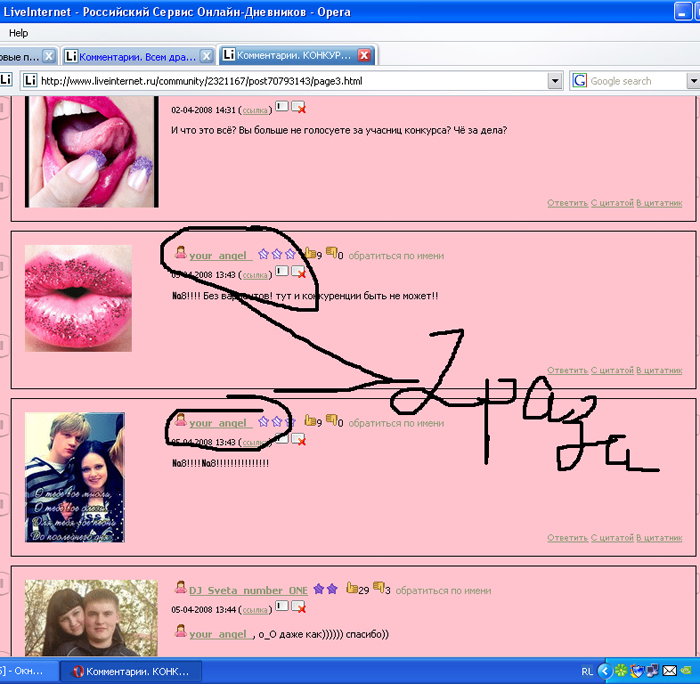The width and height of the screenshot is (700, 684).
Task: Open 'ссылка' link of 02-04-2008 14:31 comment
Action: (255, 110)
